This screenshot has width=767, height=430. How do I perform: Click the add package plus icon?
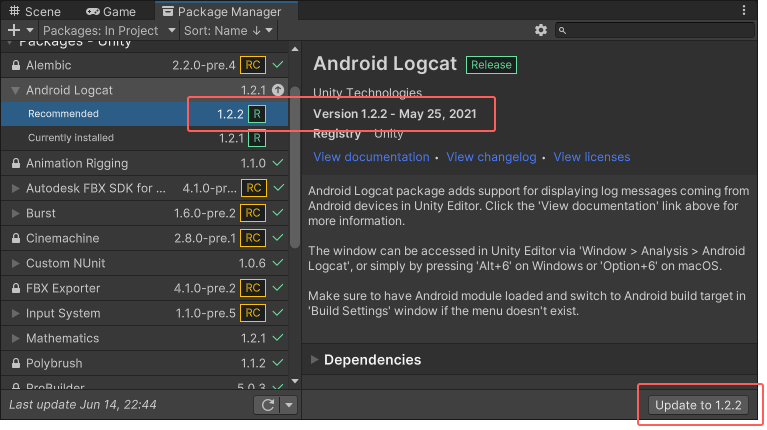tap(14, 30)
